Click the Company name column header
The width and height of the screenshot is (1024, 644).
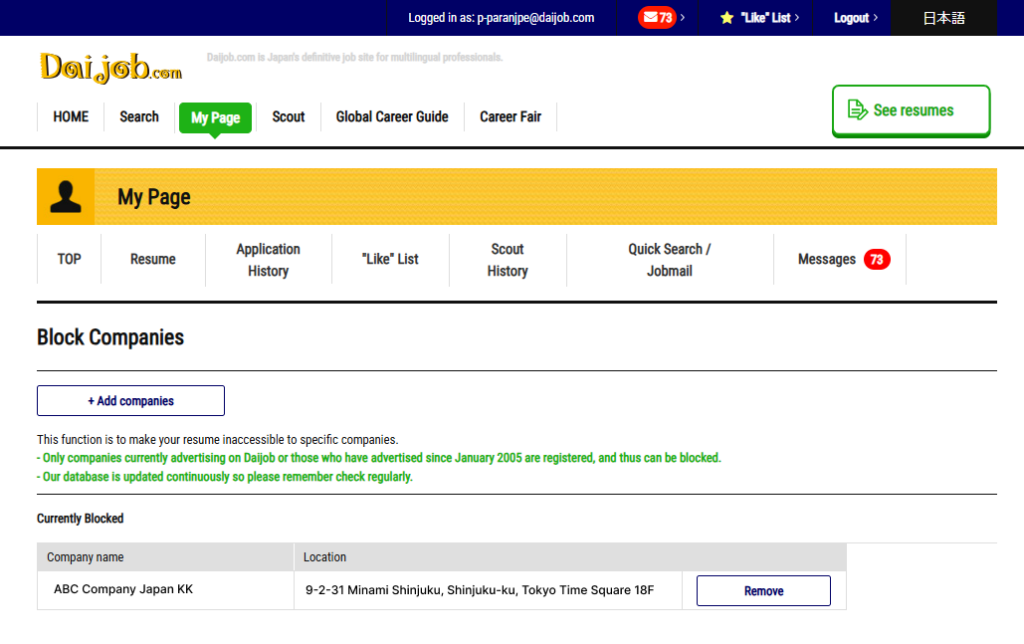(165, 557)
